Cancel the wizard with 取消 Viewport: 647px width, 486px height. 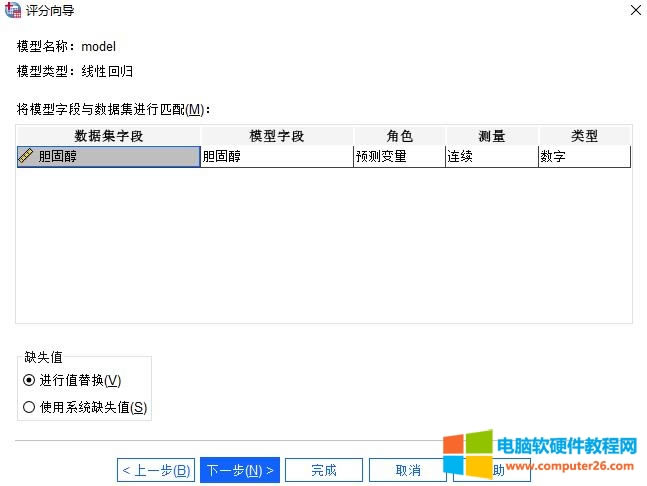coord(407,470)
